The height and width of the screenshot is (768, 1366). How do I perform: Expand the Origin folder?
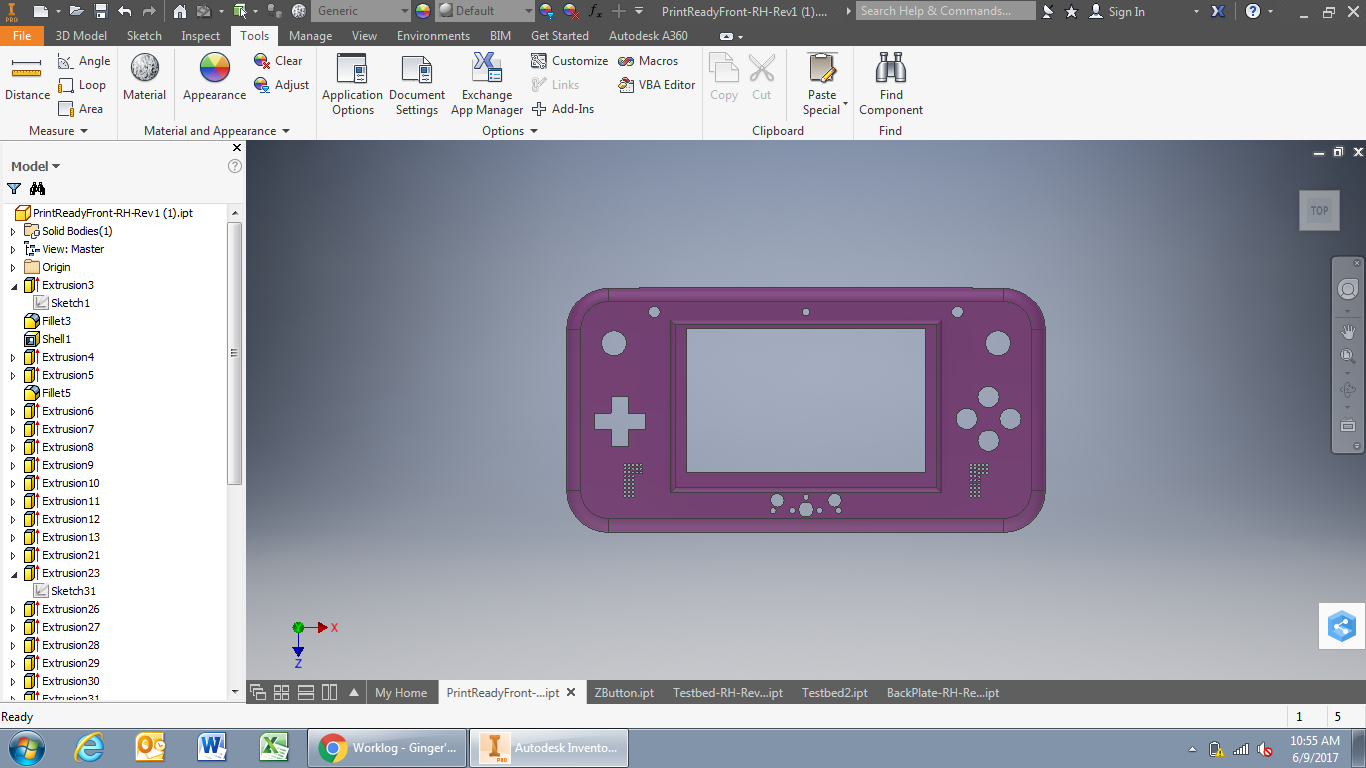click(x=14, y=267)
